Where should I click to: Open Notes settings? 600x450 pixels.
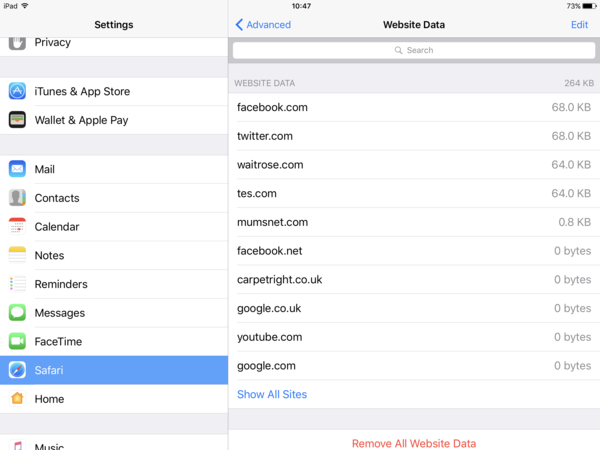point(114,255)
